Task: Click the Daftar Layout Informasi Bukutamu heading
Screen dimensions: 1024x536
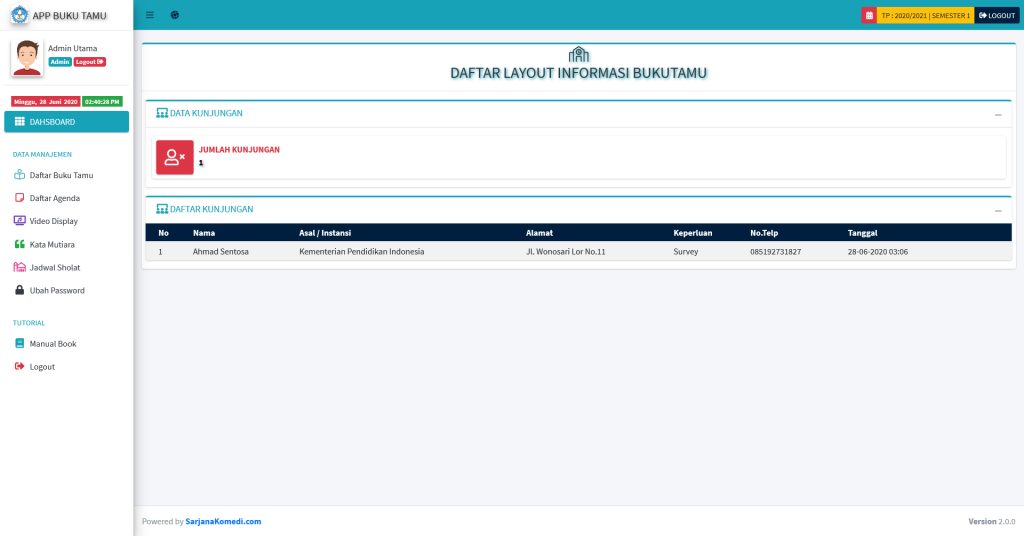Action: (579, 73)
